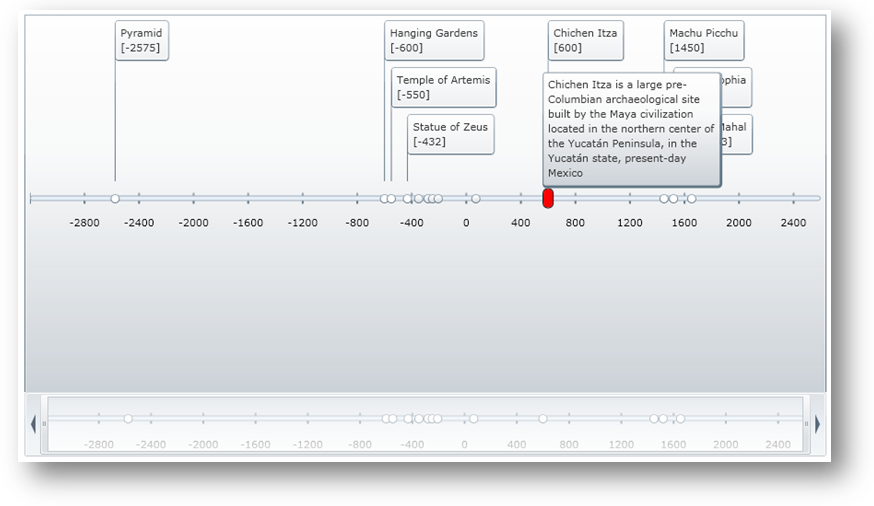Click the Pyramid marker in the bottom navigator
Screen dimensions: 874x506
coord(128,418)
